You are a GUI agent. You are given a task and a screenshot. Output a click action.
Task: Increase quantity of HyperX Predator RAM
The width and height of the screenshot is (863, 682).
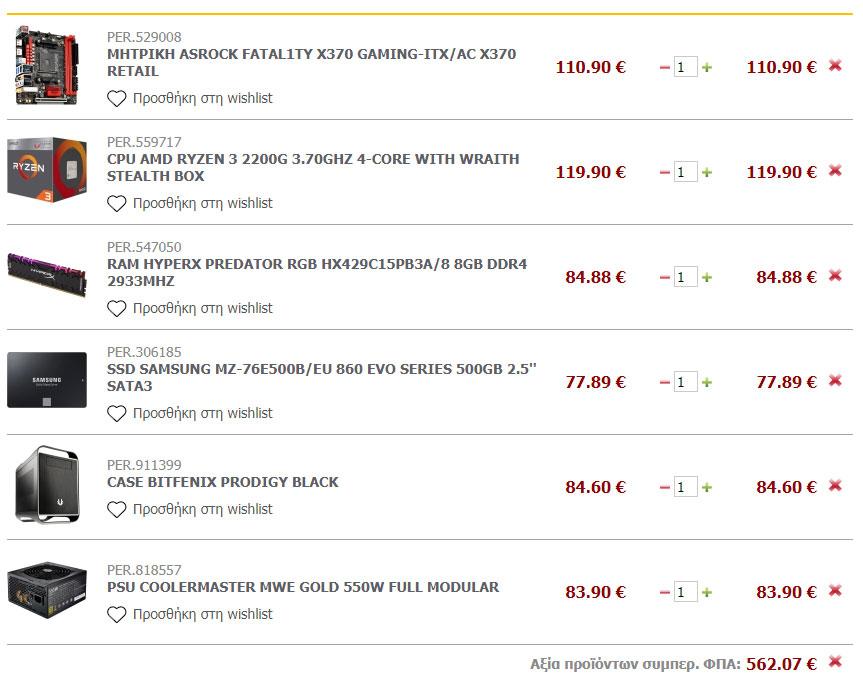click(x=707, y=277)
